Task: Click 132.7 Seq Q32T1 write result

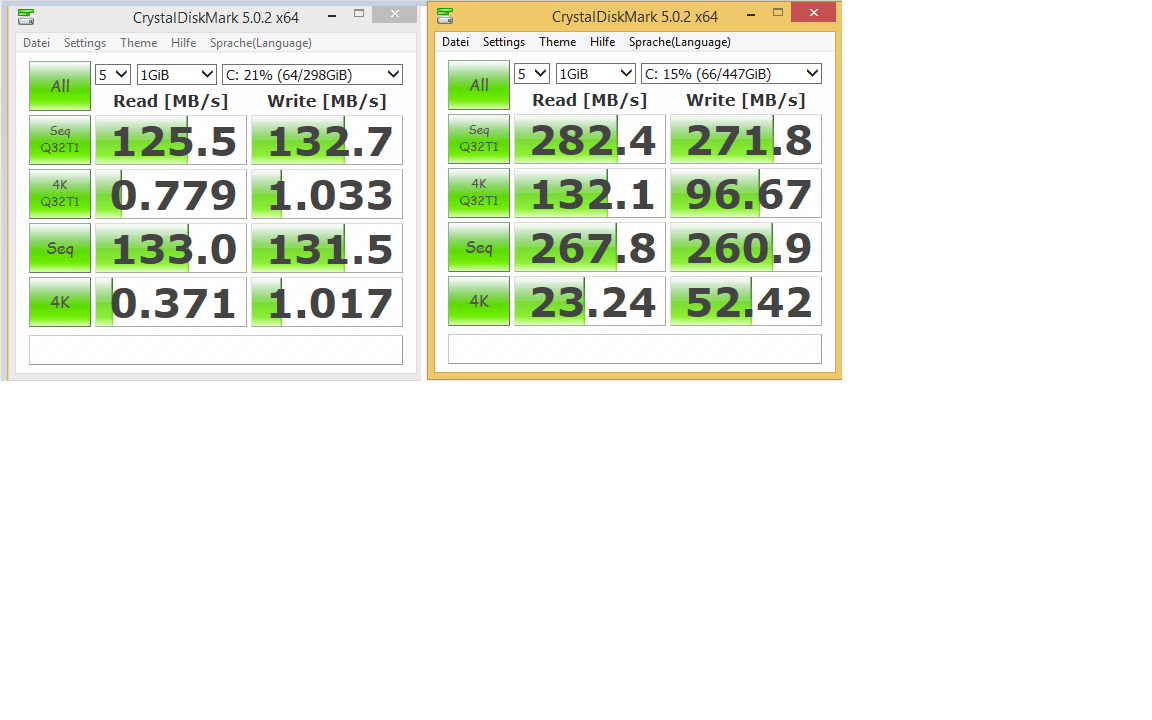Action: tap(327, 140)
